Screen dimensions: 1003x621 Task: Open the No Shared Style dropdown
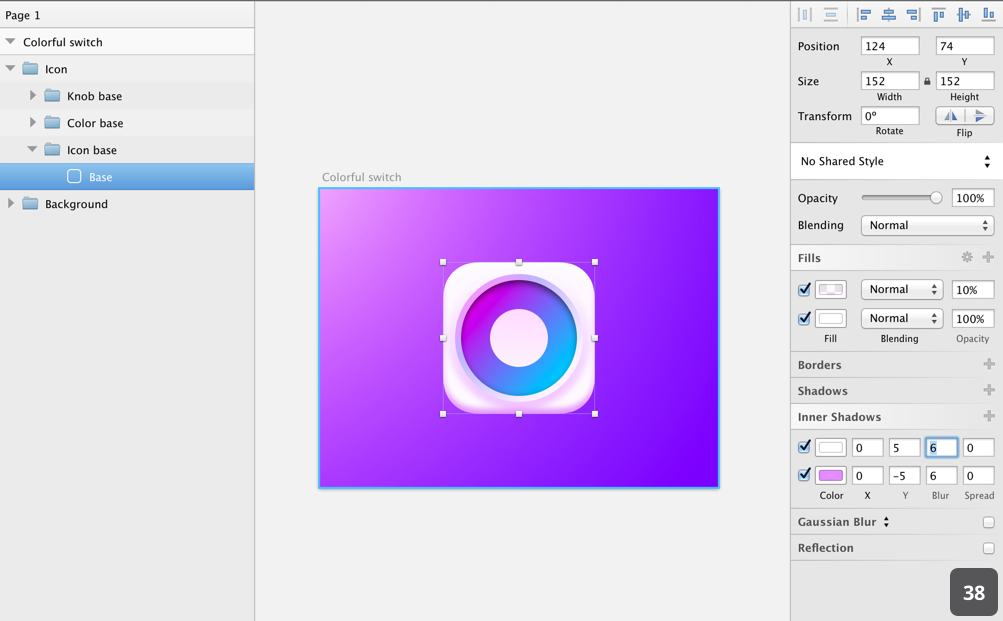(x=895, y=161)
